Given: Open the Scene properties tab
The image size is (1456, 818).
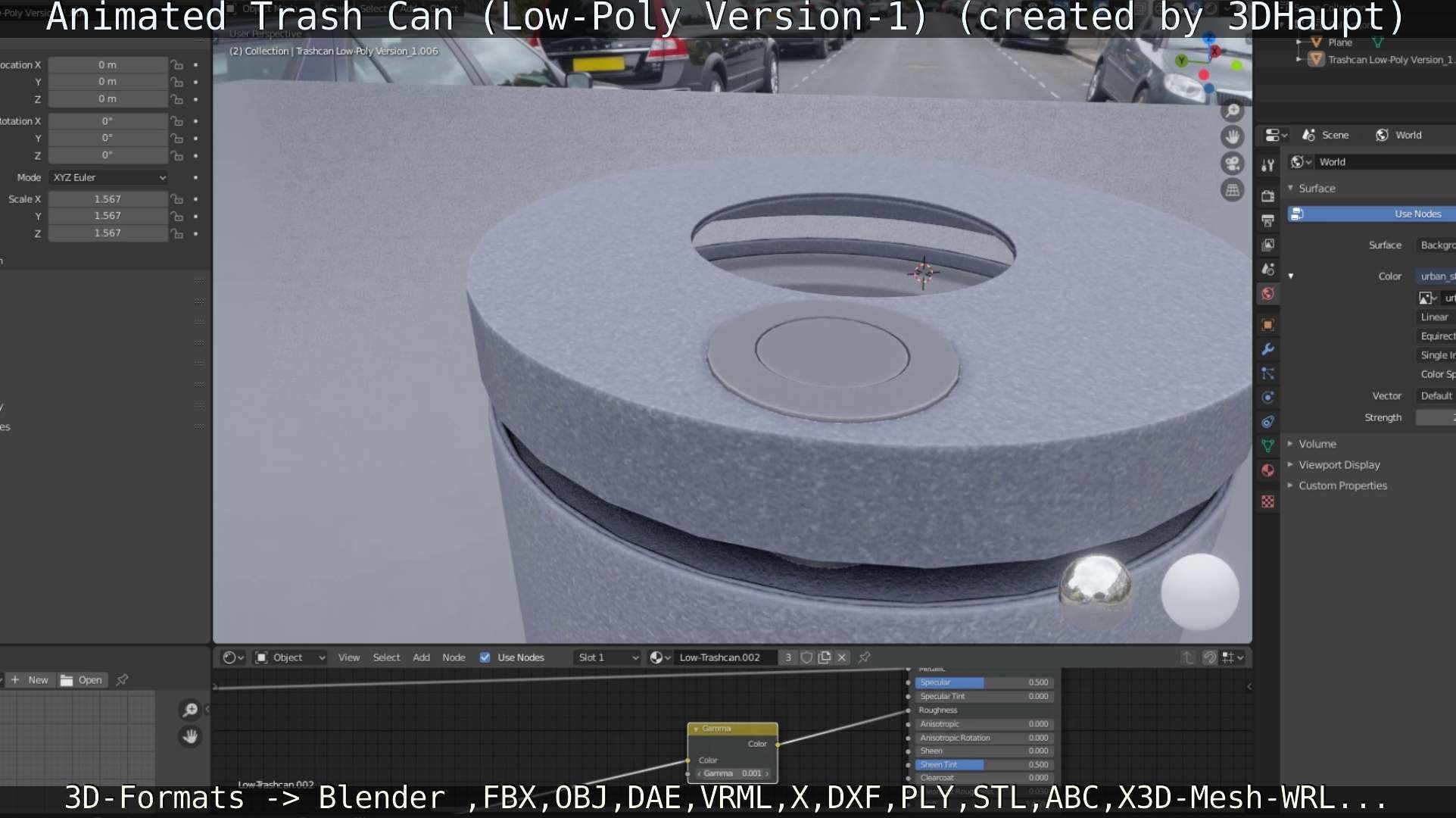Looking at the screenshot, I should coord(1267,269).
